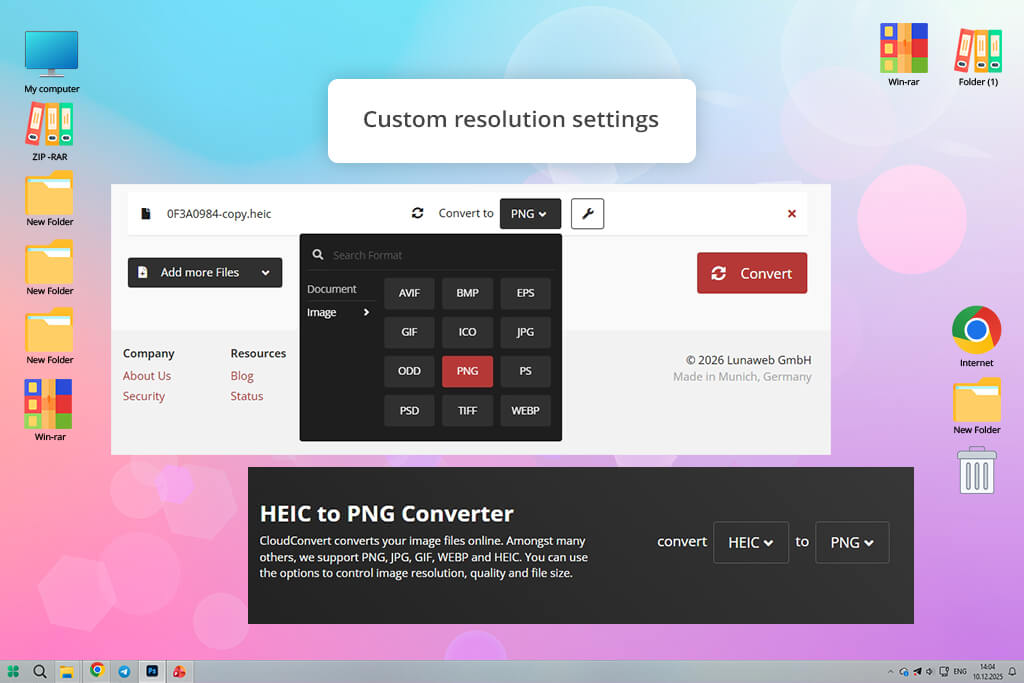Viewport: 1024px width, 683px height.
Task: Choose WEBP format
Action: (x=525, y=411)
